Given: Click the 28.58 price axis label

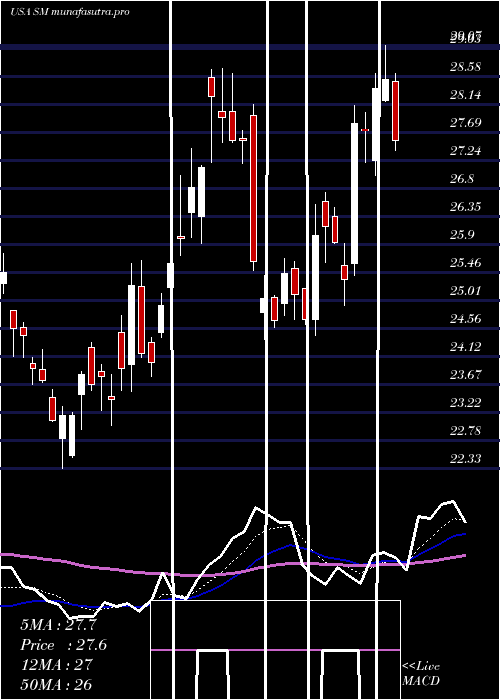Looking at the screenshot, I should pos(465,67).
